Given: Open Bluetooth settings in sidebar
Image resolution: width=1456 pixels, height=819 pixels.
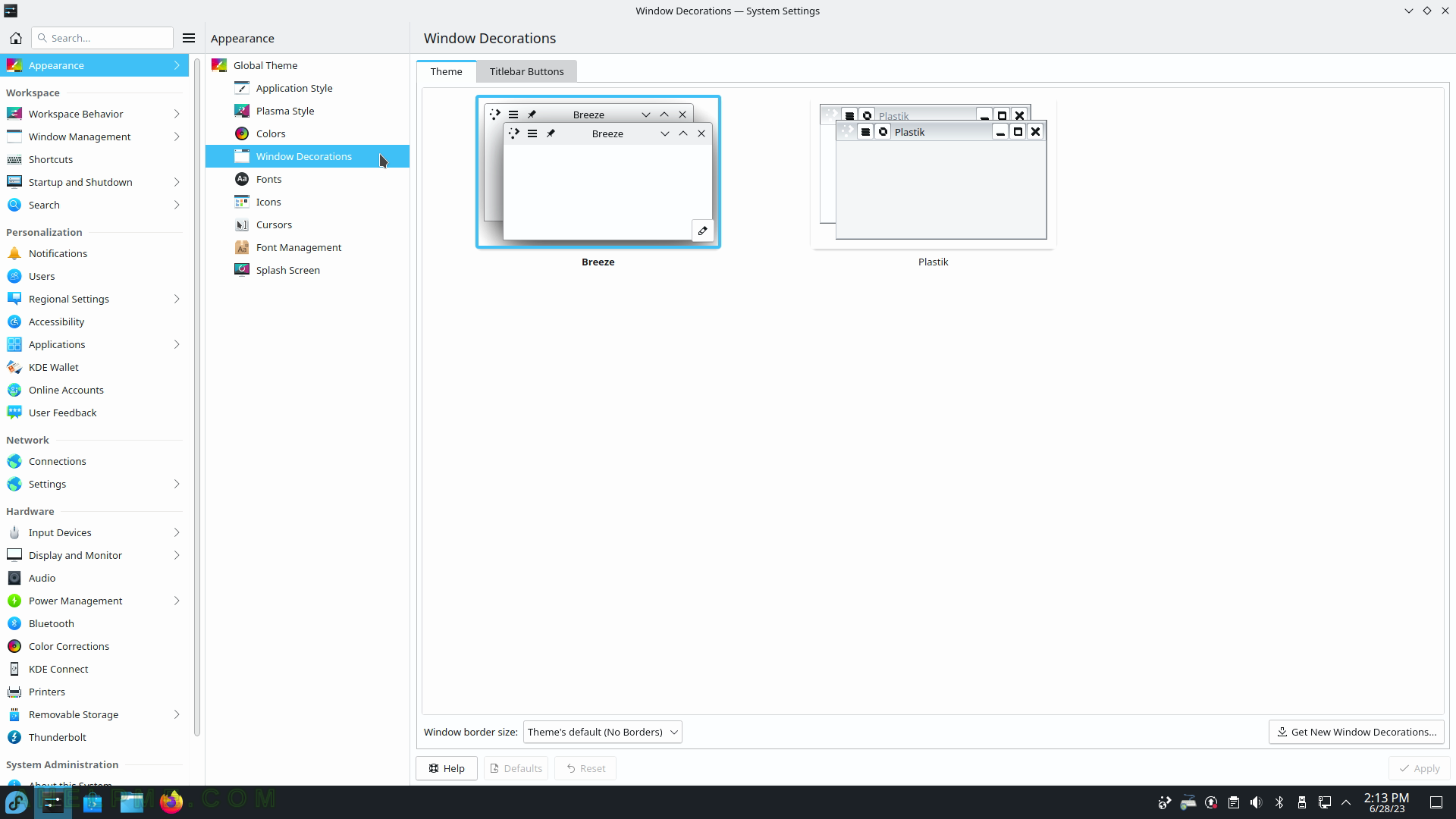Looking at the screenshot, I should [95, 623].
